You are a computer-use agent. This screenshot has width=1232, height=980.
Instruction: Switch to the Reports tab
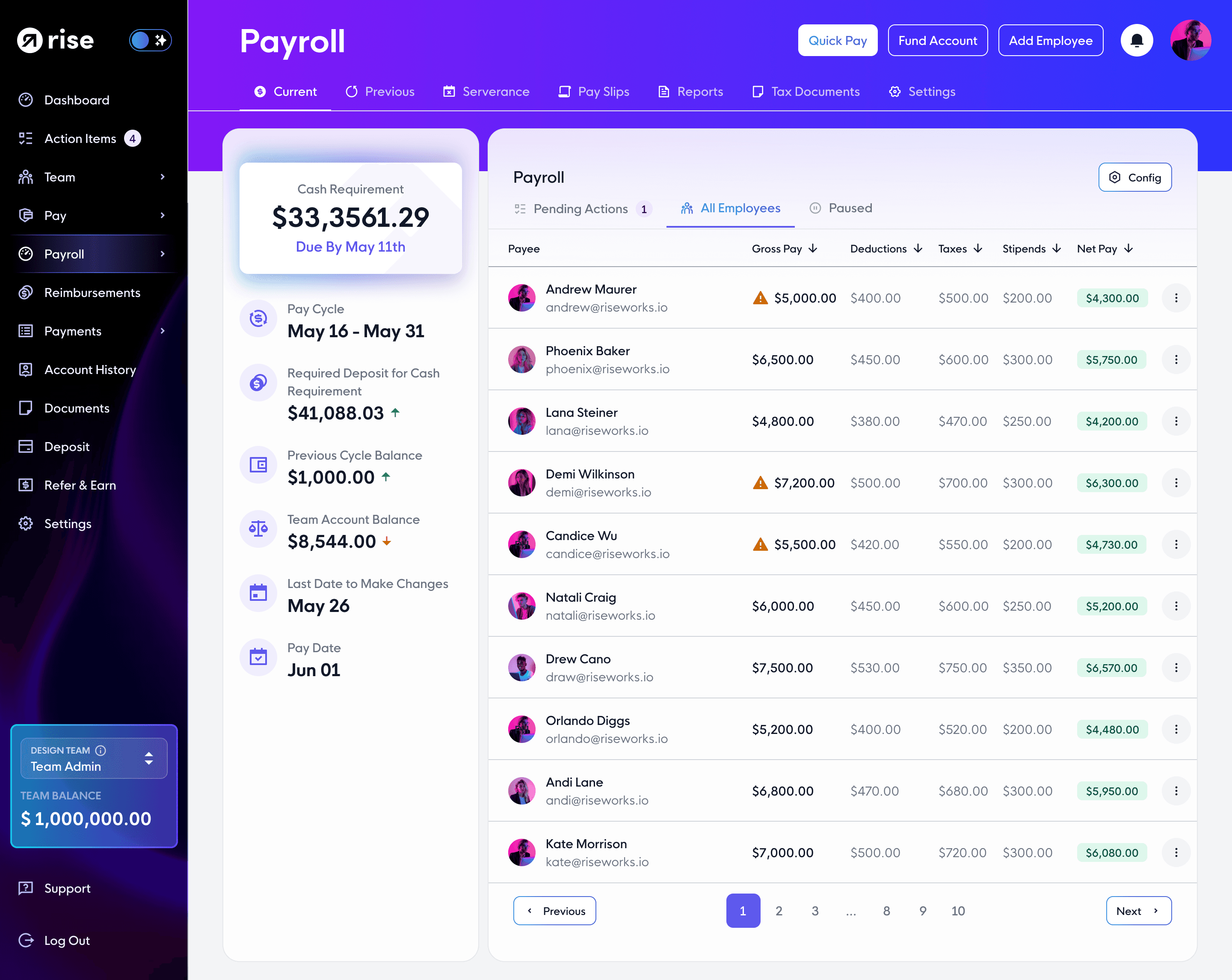[690, 92]
